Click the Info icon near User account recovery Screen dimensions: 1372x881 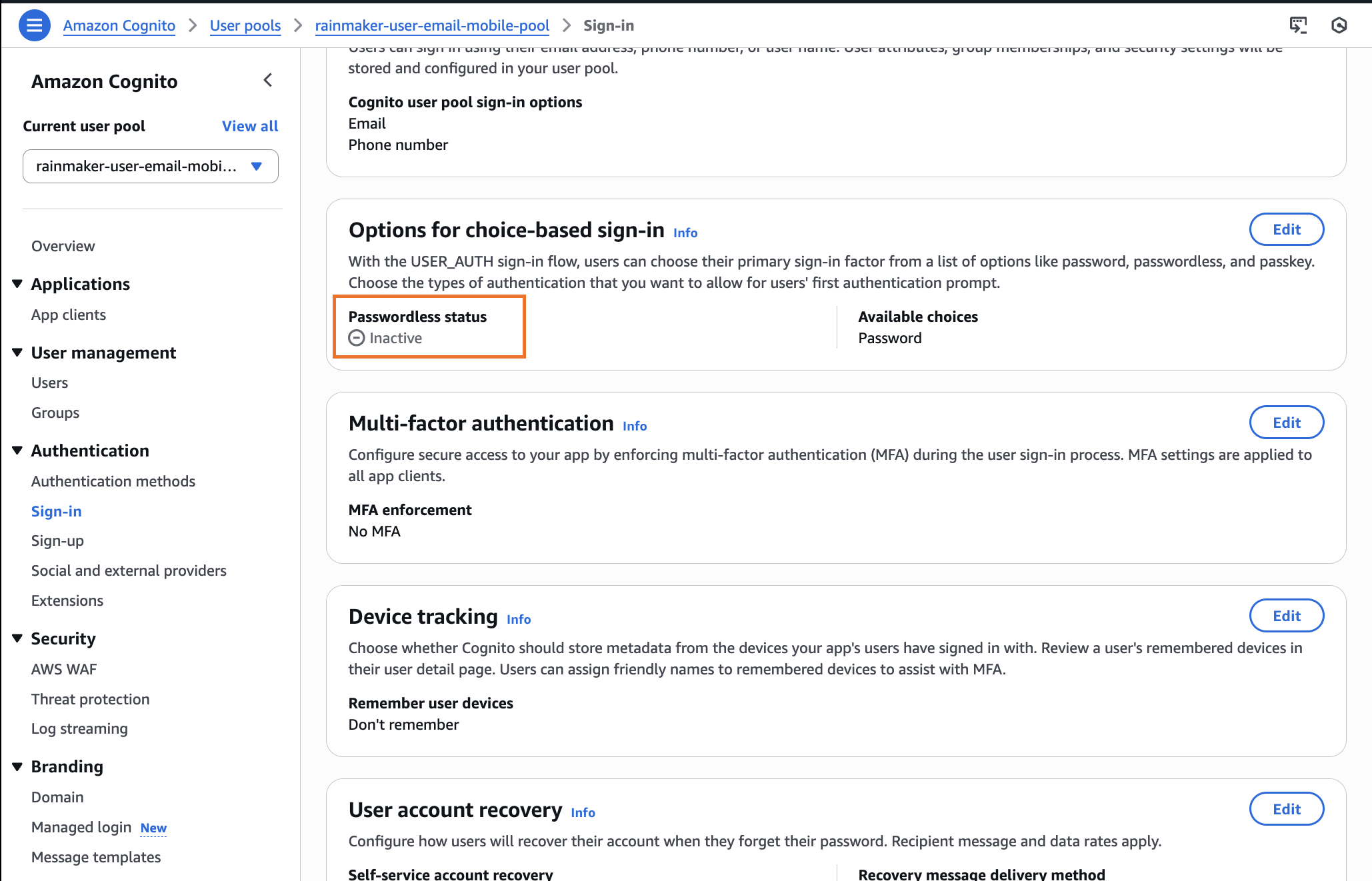coord(583,812)
